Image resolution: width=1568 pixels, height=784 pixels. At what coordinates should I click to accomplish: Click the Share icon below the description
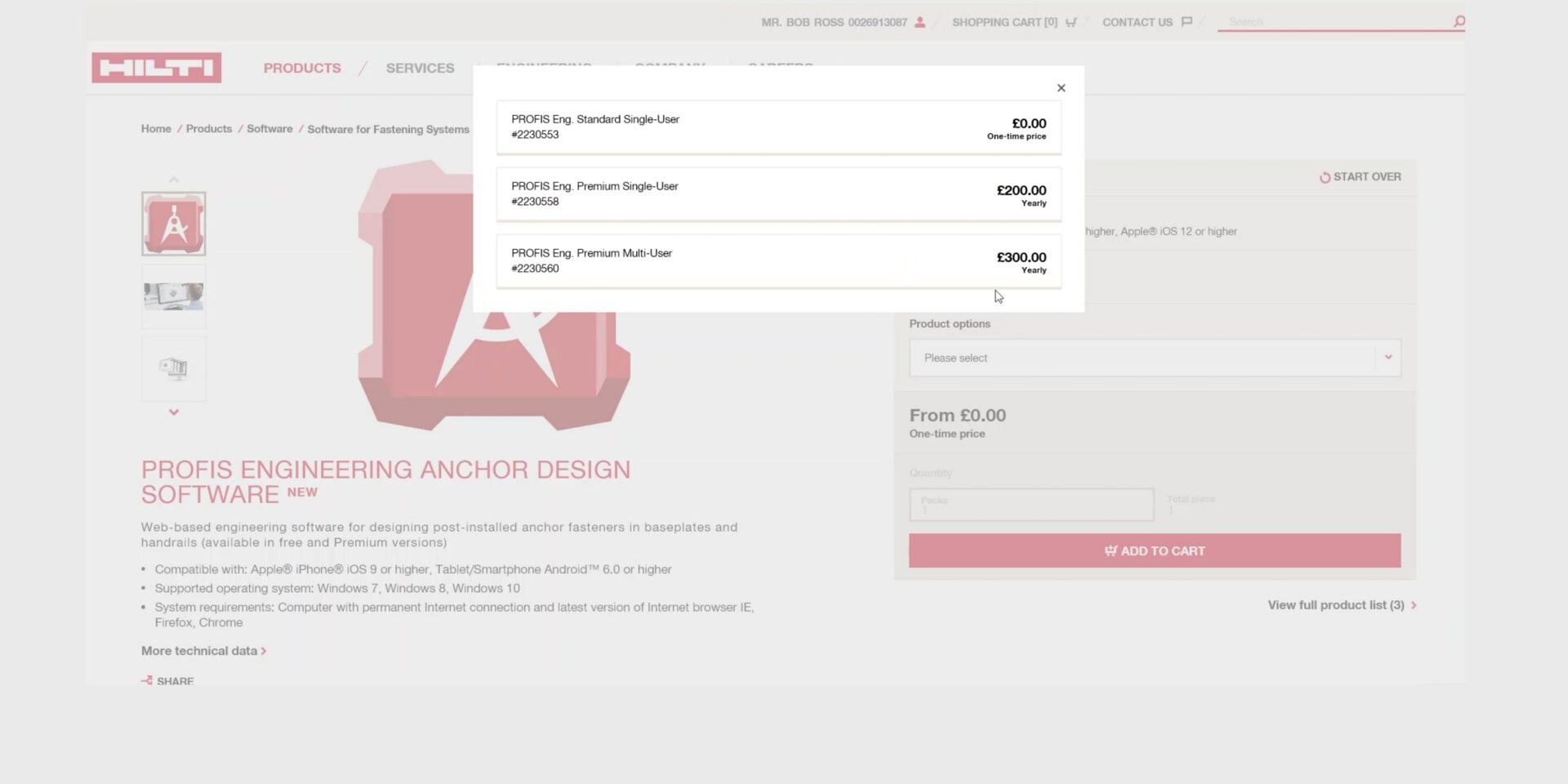pos(148,679)
